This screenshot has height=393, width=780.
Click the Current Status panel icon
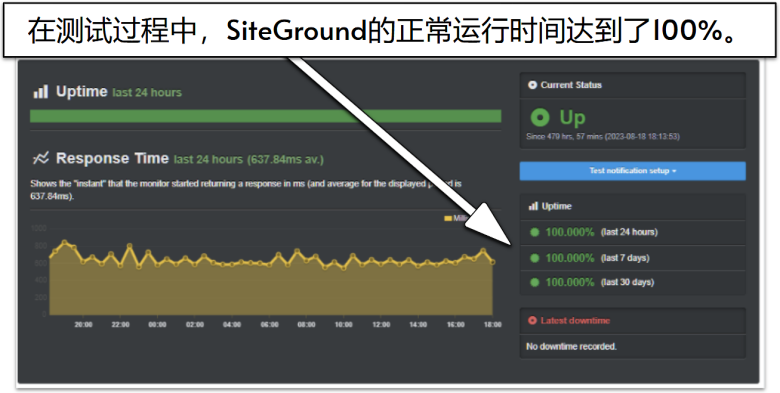[532, 85]
